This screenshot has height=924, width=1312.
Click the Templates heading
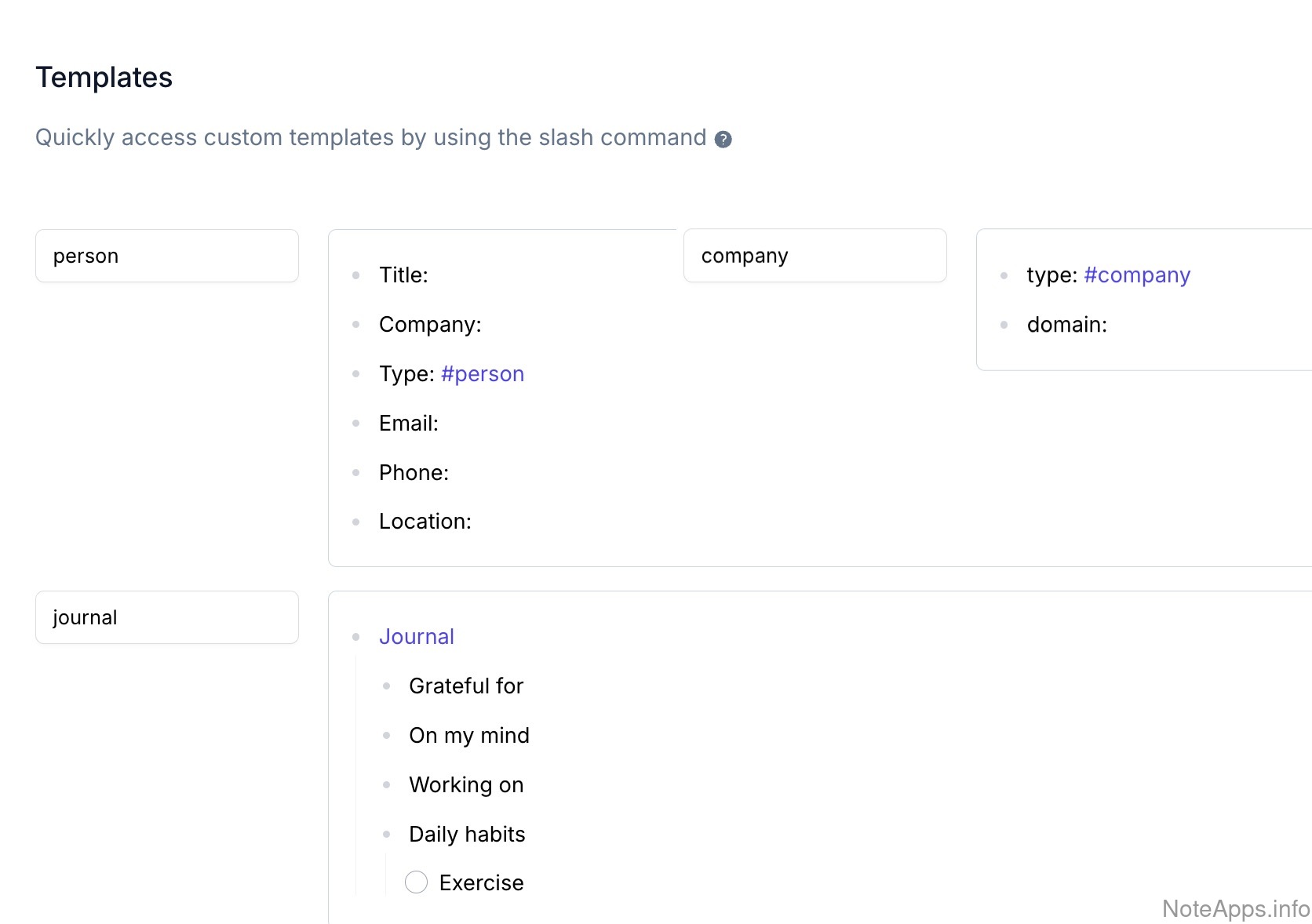pyautogui.click(x=104, y=78)
